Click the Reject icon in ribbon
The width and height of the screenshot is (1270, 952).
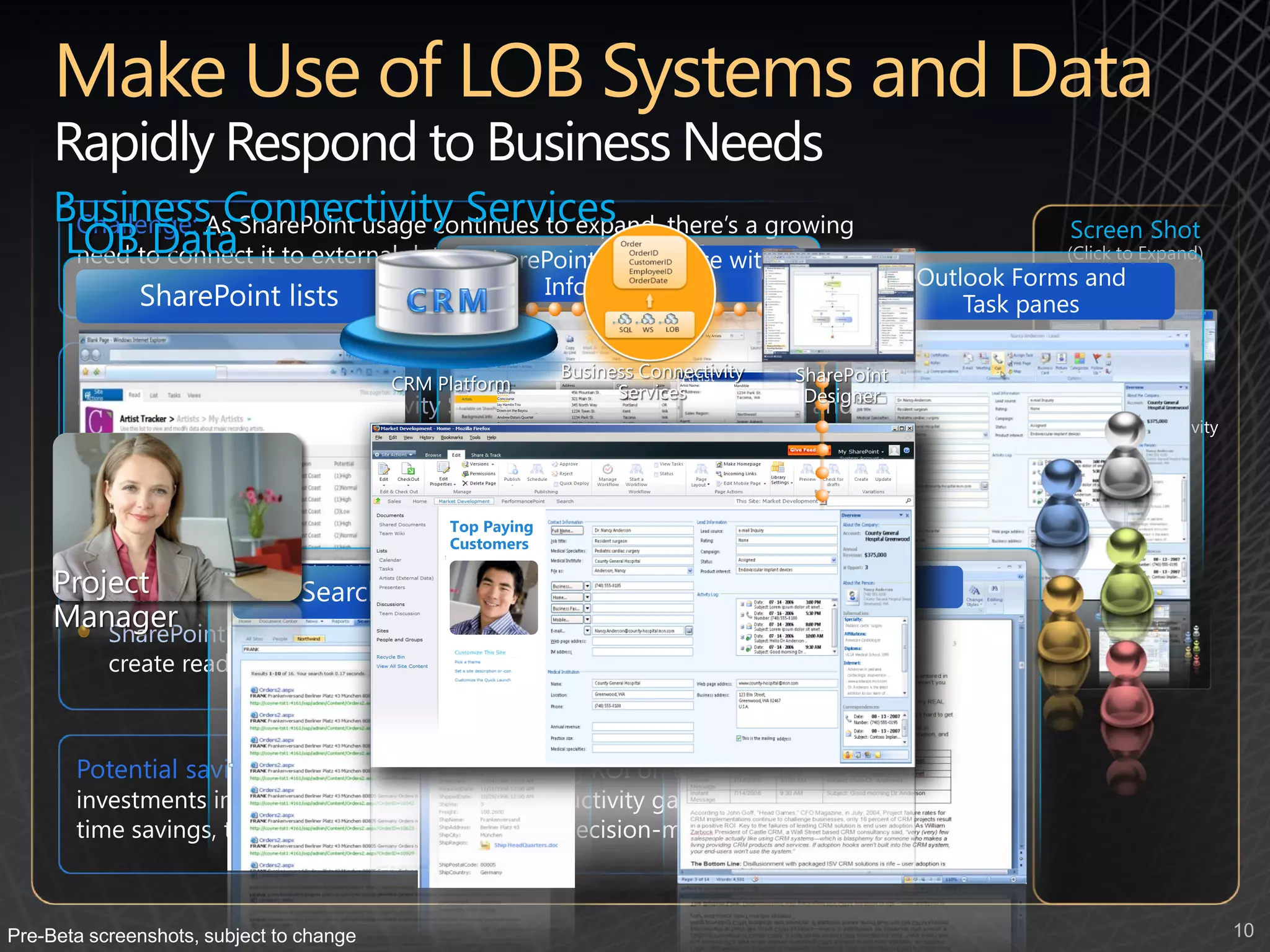coord(555,474)
